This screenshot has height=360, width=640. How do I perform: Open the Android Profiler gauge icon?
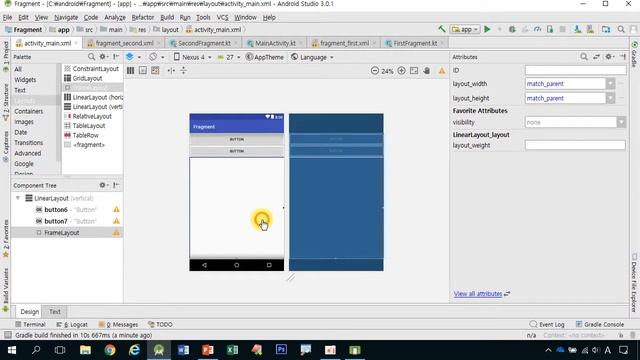(x=538, y=29)
